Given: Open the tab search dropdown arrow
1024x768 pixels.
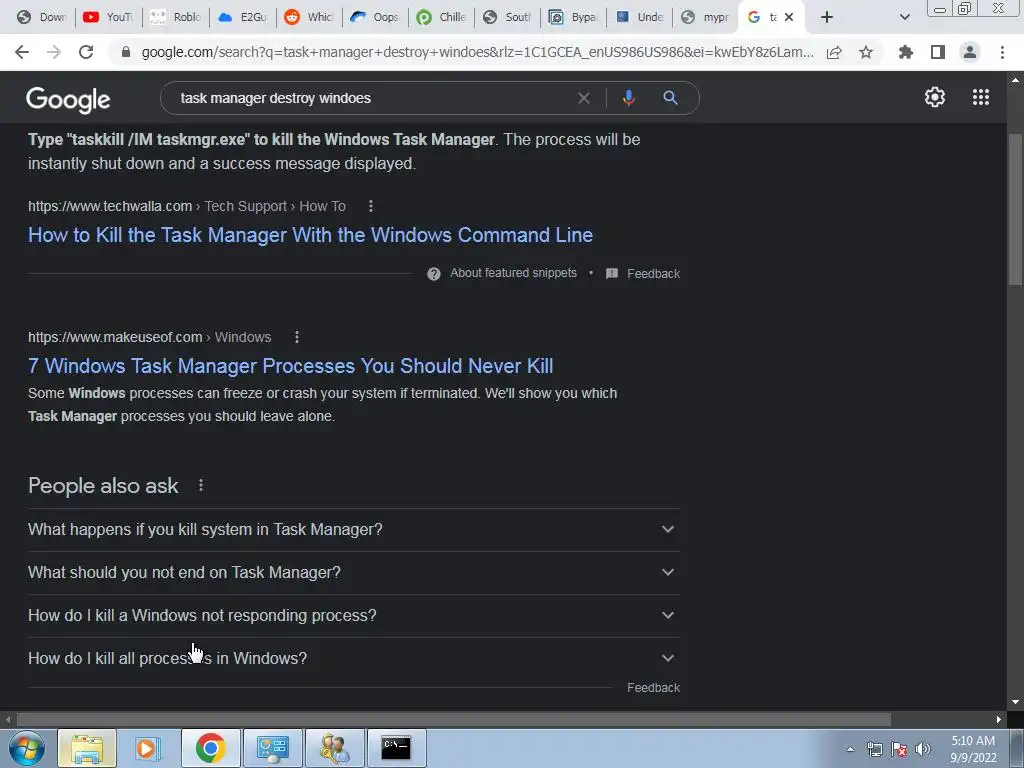Looking at the screenshot, I should [x=904, y=17].
